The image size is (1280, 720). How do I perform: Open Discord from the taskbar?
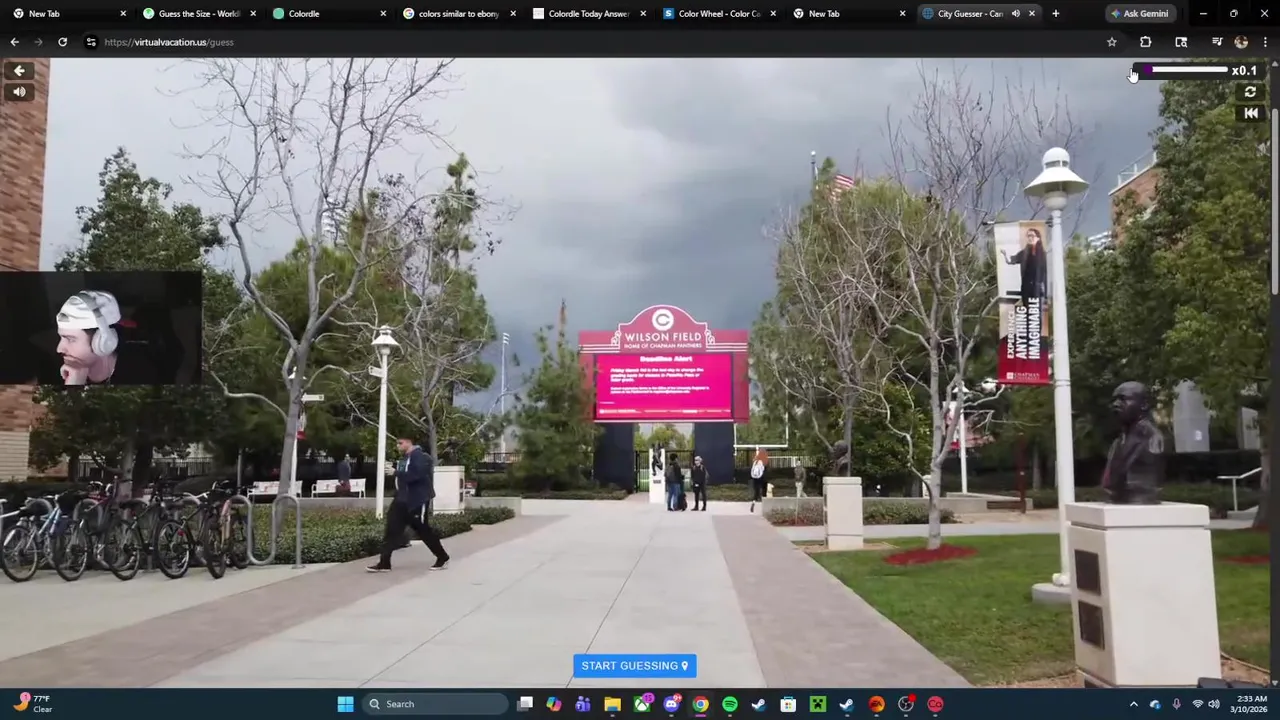671,704
